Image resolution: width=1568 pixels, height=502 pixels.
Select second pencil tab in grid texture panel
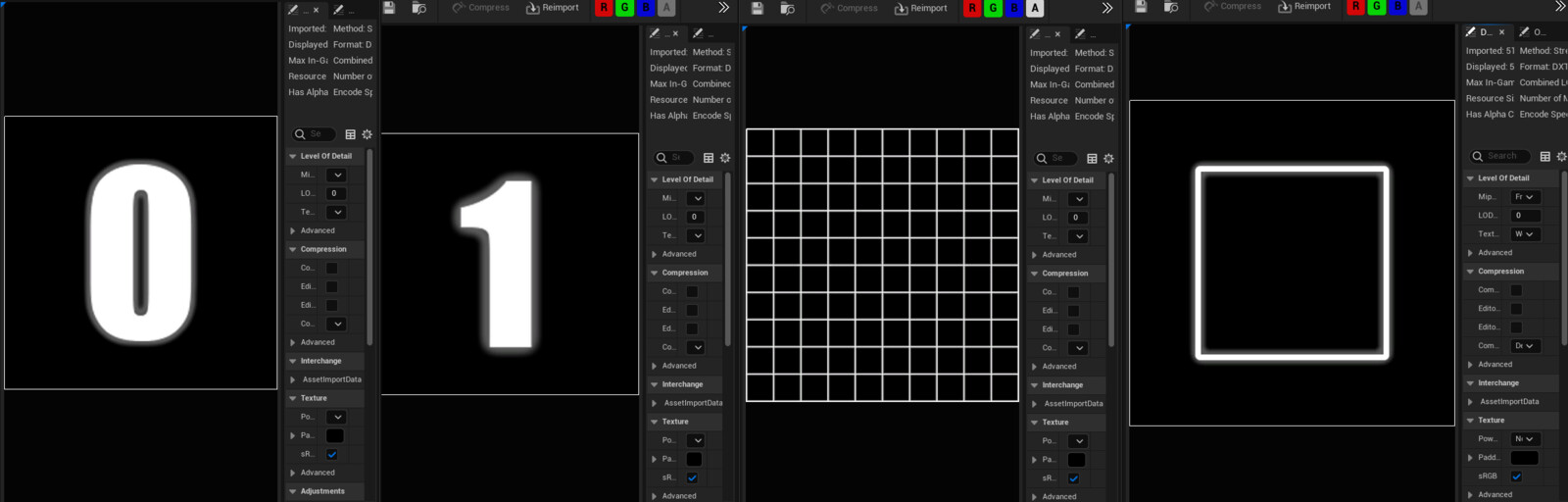click(1086, 33)
